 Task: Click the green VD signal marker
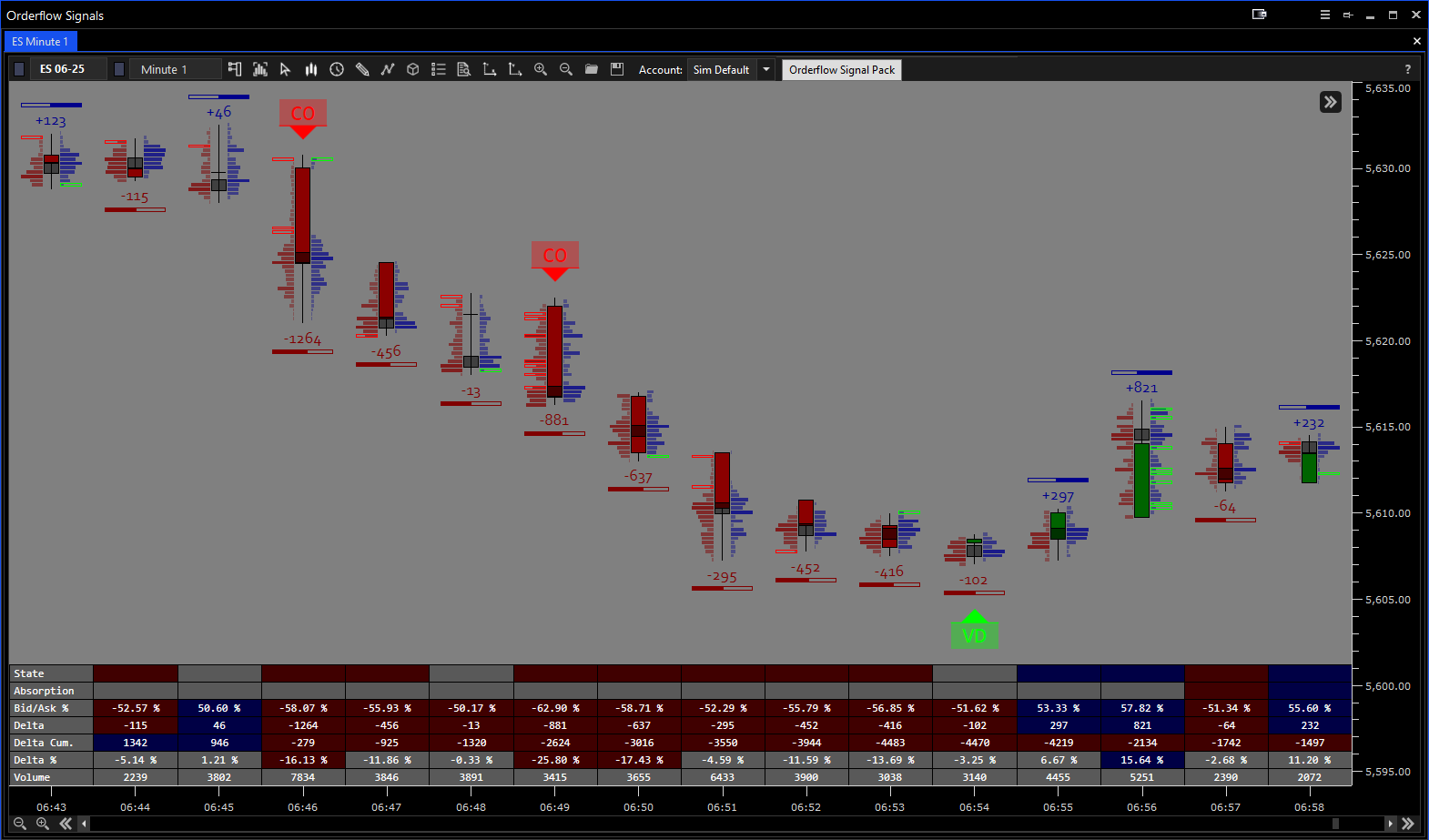coord(974,630)
